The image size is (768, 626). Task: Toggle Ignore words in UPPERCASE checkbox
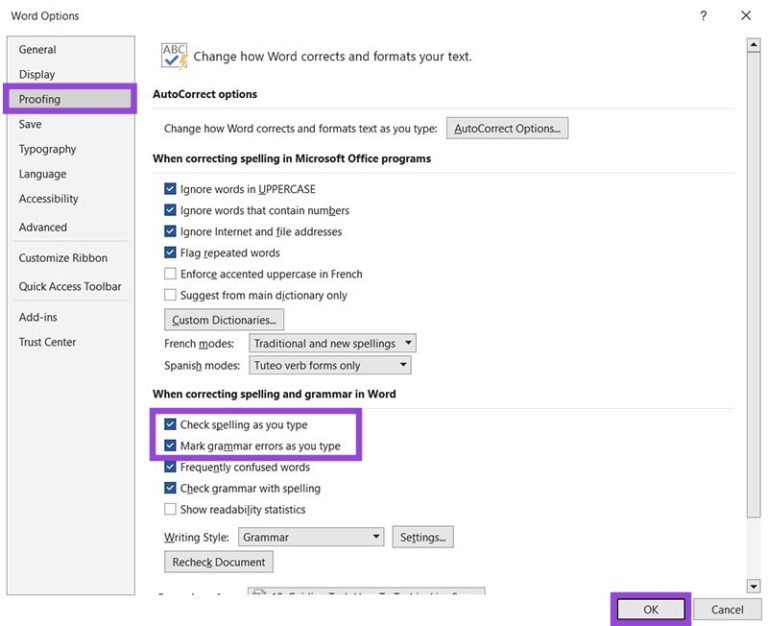pyautogui.click(x=170, y=189)
